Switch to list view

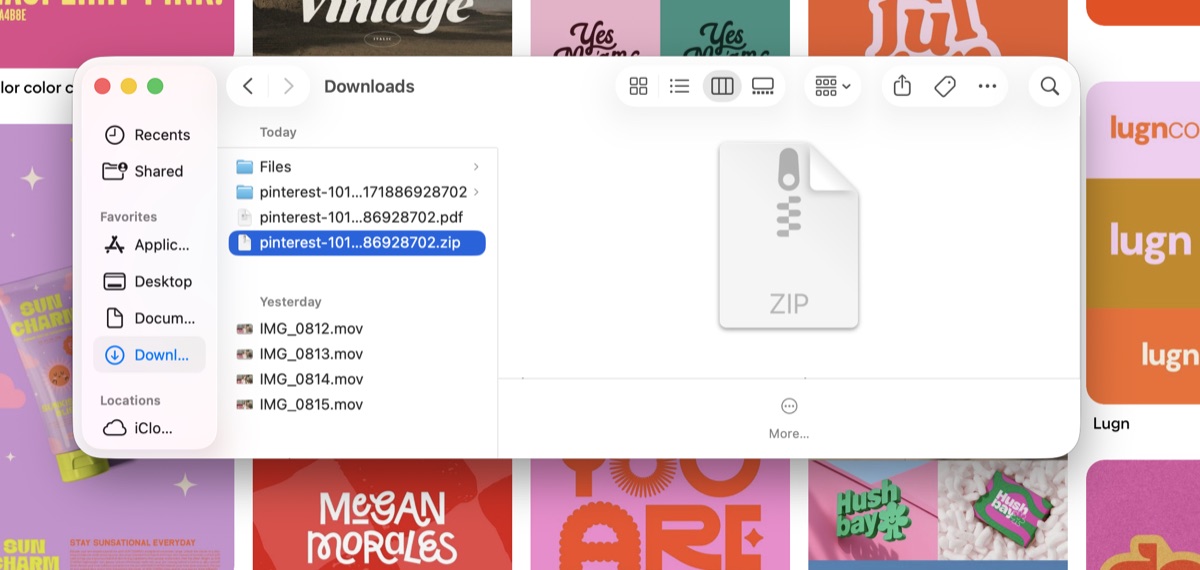tap(680, 86)
